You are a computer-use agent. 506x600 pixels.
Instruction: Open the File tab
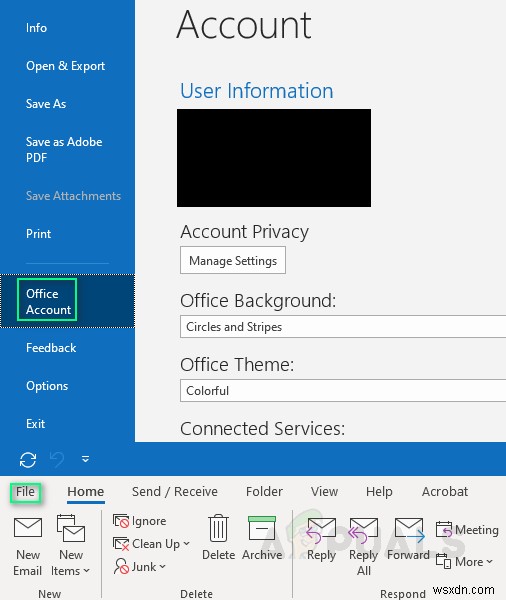25,492
